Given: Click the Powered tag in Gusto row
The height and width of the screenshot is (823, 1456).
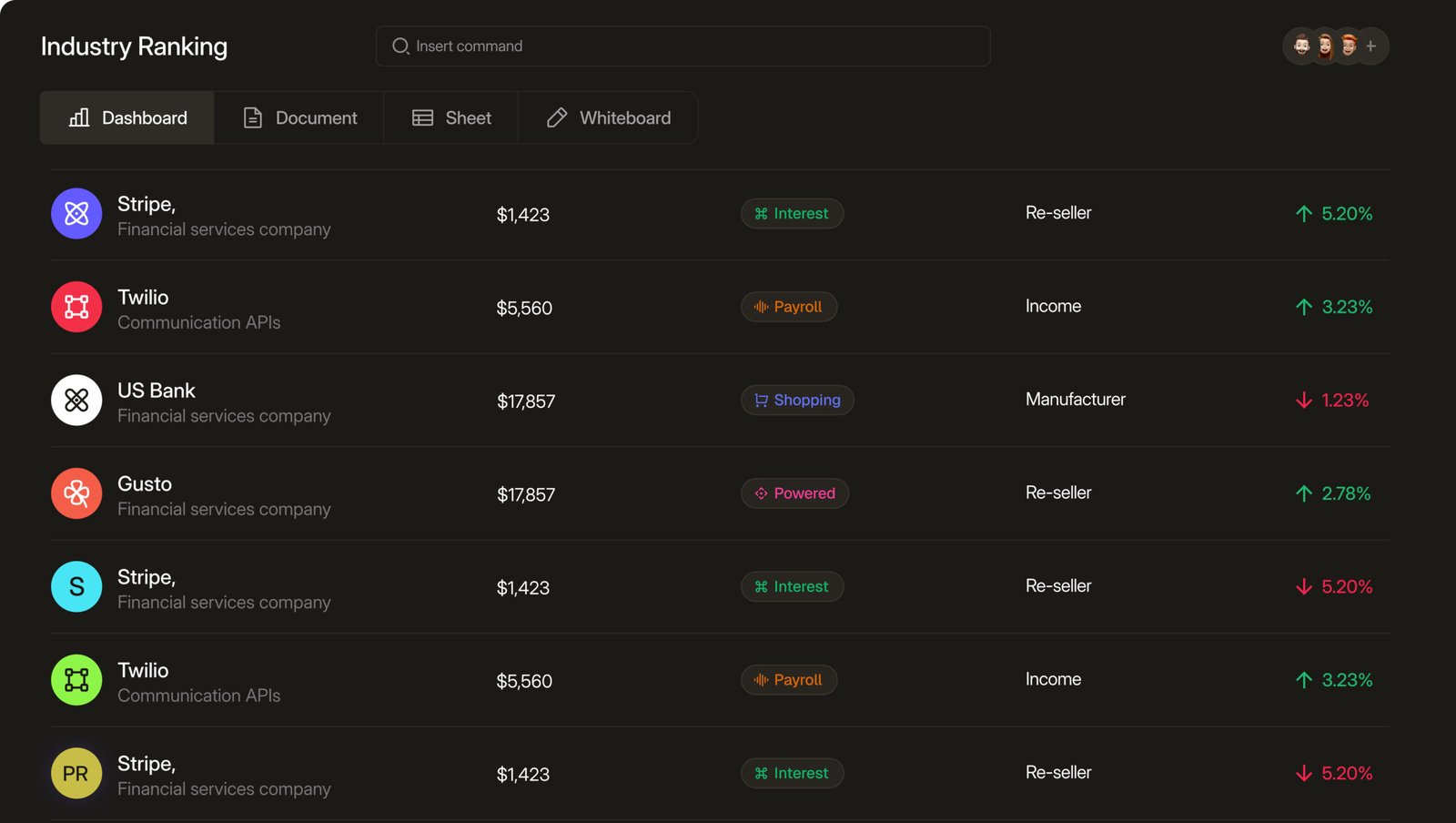Looking at the screenshot, I should 794,493.
